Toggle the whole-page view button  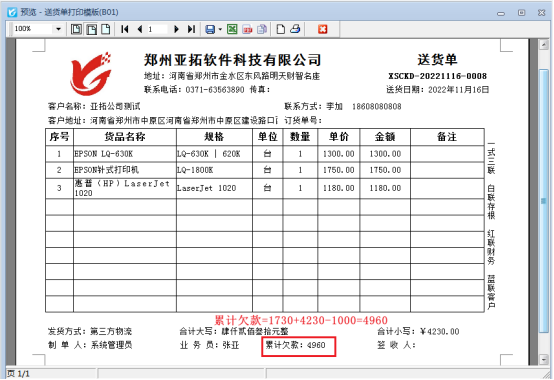(x=106, y=29)
